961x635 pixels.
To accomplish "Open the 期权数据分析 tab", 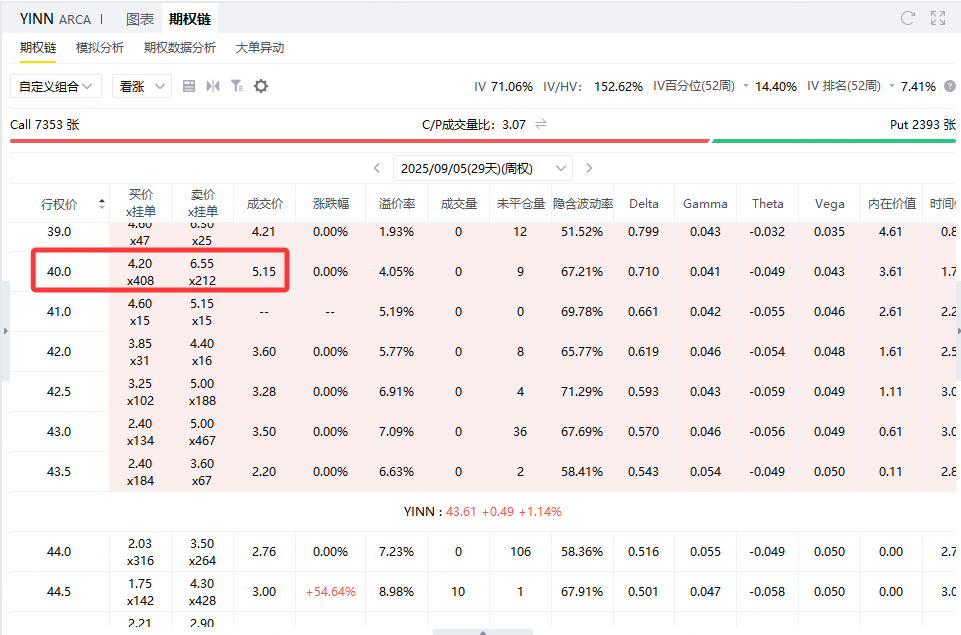I will tap(180, 48).
